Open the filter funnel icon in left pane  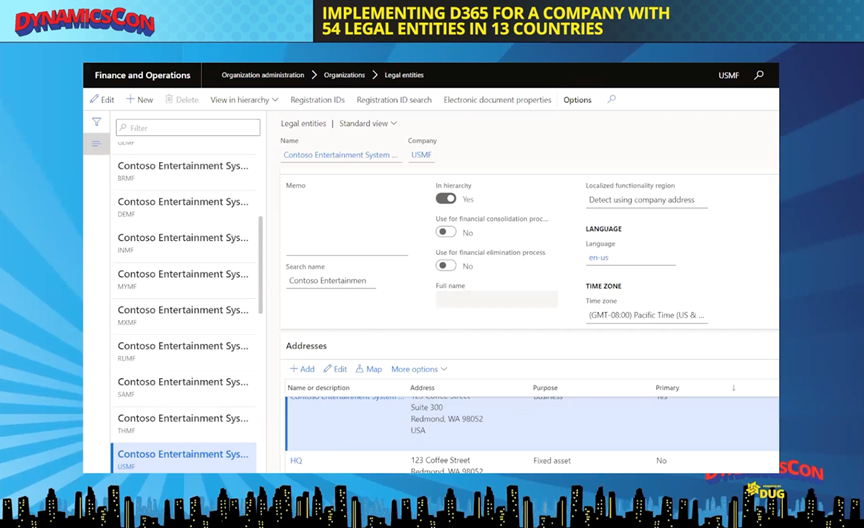97,122
